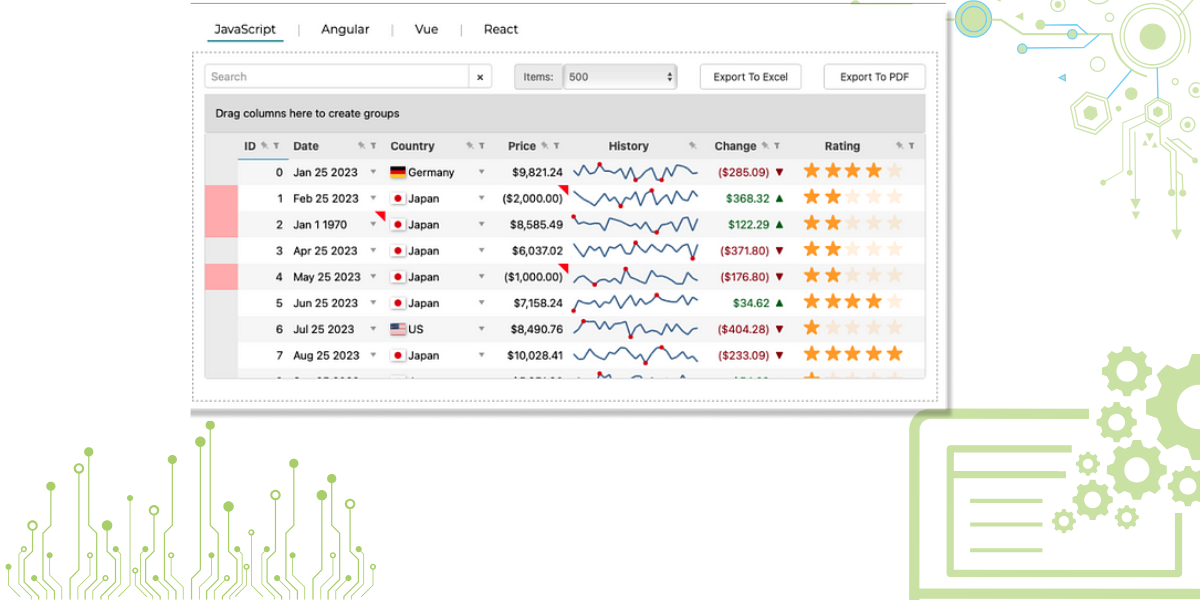The height and width of the screenshot is (600, 1200).
Task: Switch to the Angular tab
Action: (345, 29)
